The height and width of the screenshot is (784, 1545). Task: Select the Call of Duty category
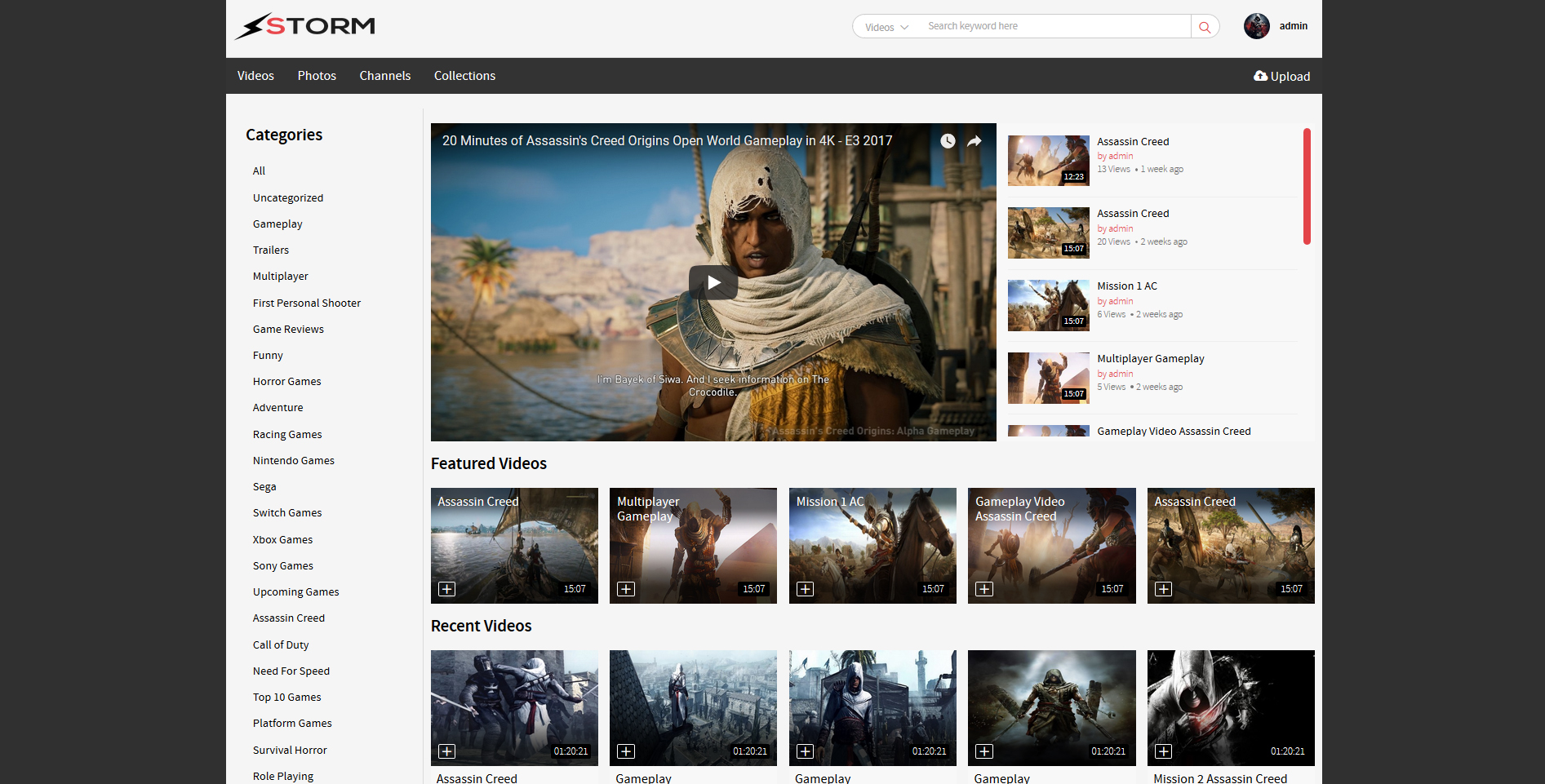click(281, 645)
